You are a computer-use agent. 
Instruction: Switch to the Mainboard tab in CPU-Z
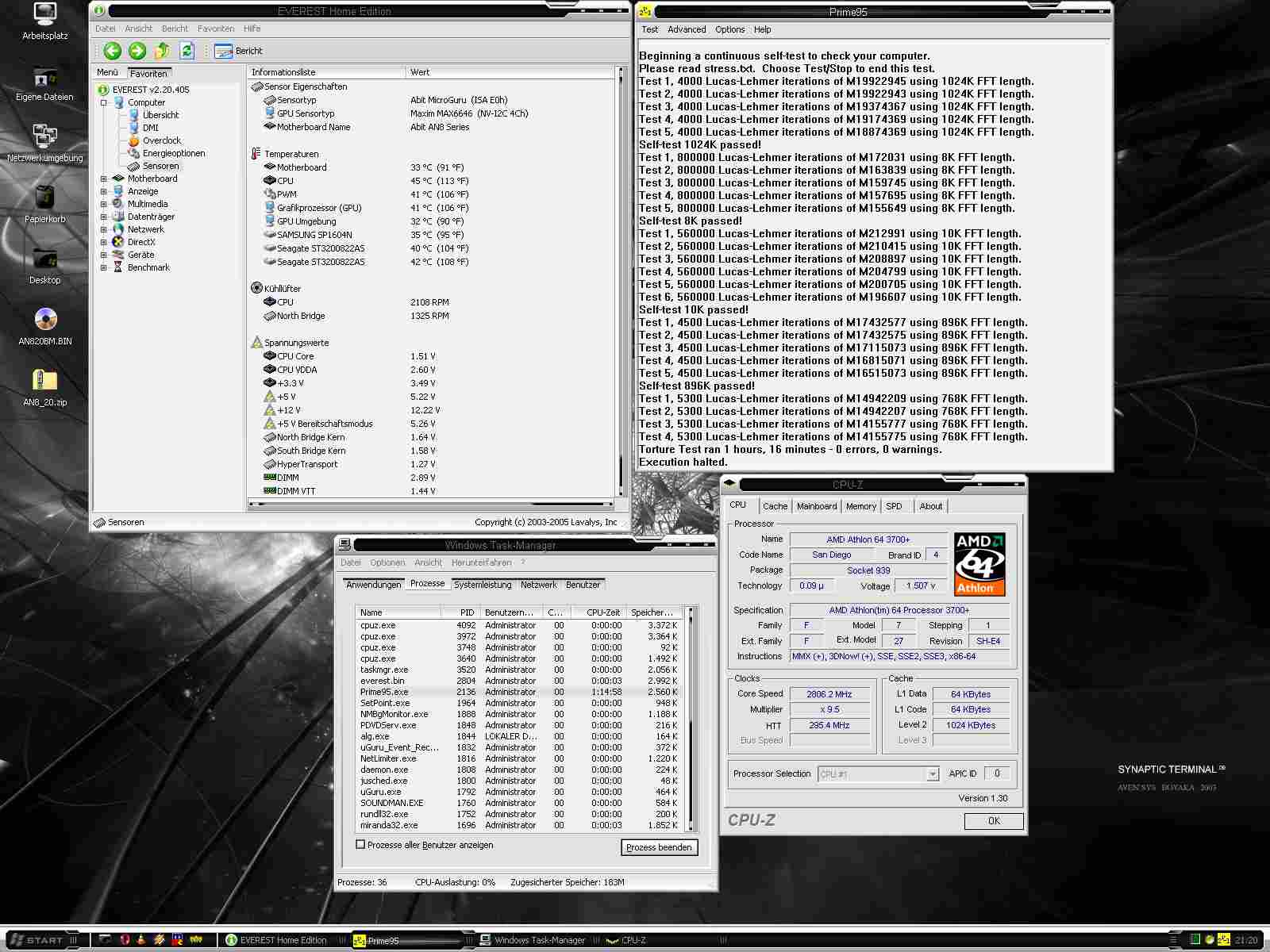pos(817,506)
